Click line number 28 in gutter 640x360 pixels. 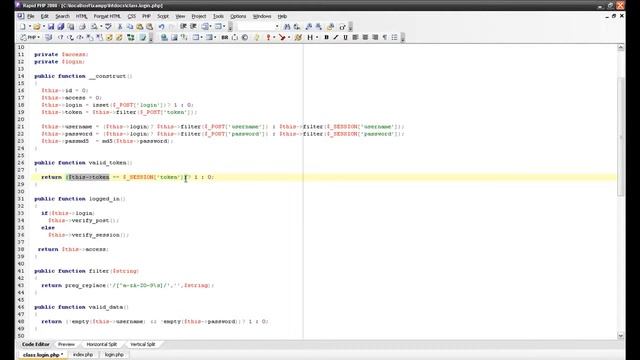click(21, 177)
